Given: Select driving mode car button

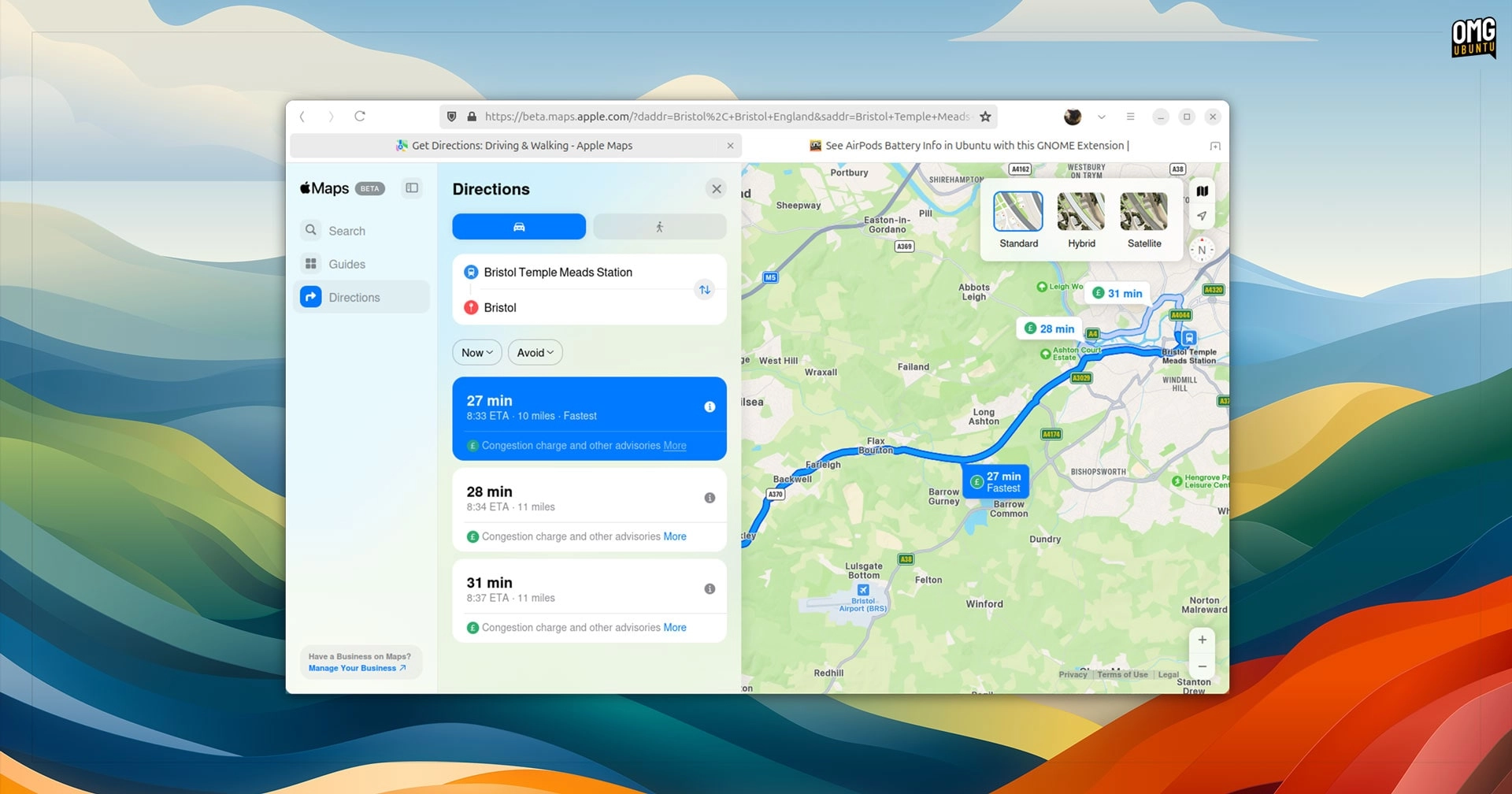Looking at the screenshot, I should click(x=519, y=227).
